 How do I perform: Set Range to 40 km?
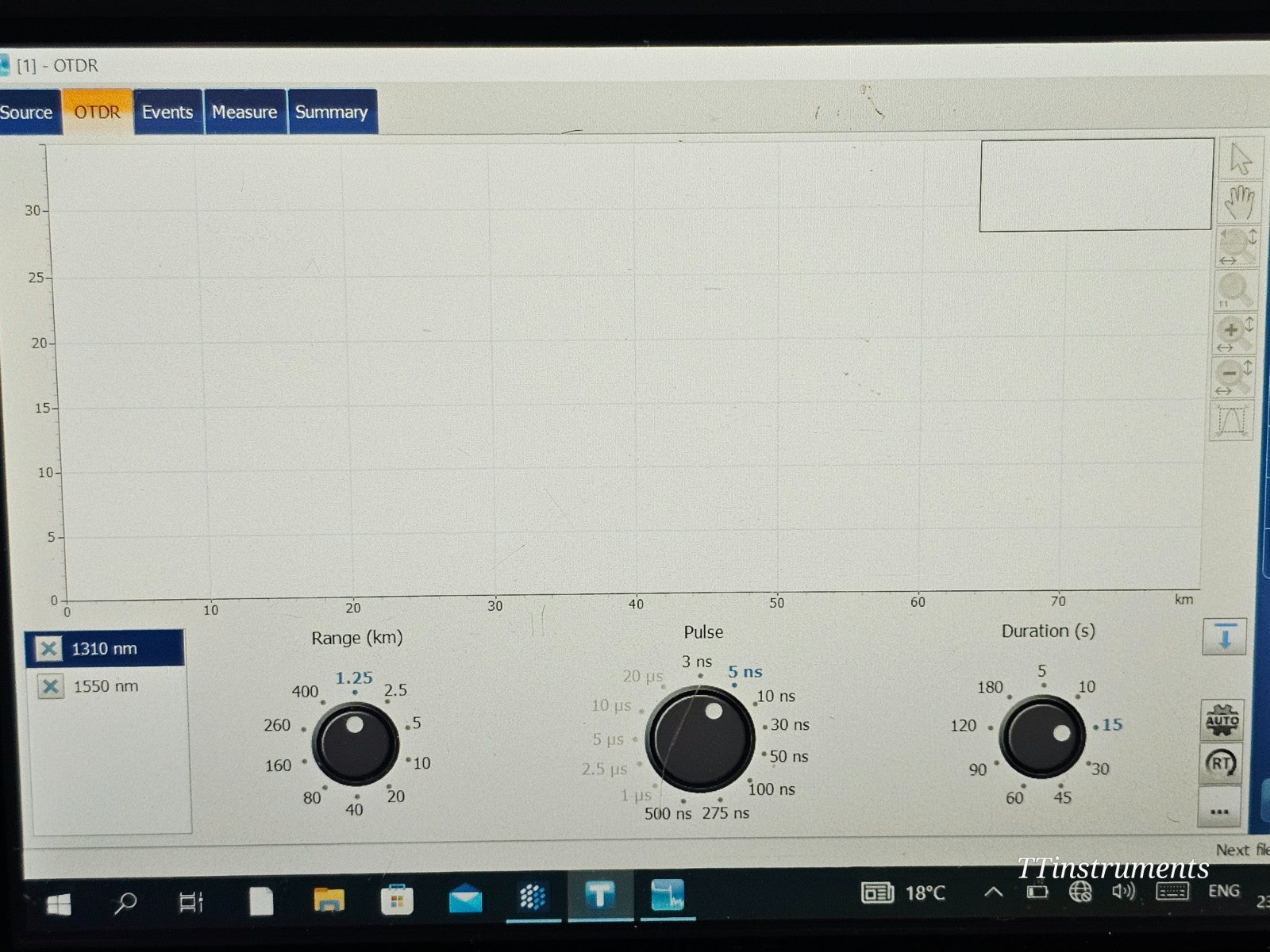[354, 809]
